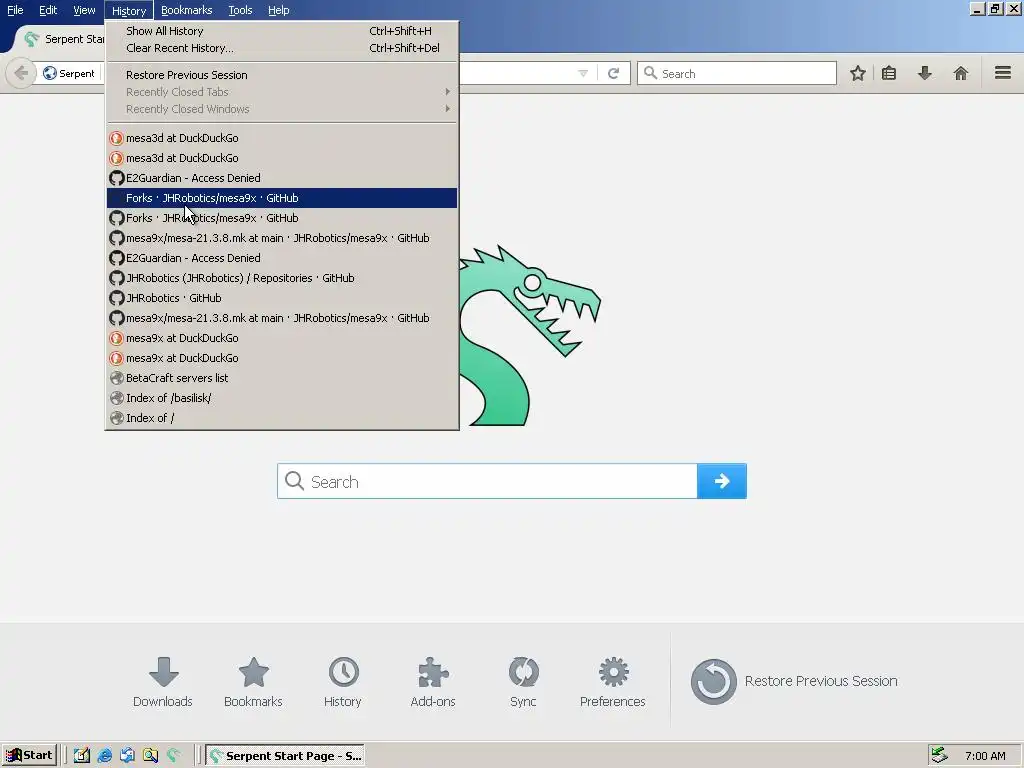
Task: Click the Reload page icon
Action: pyautogui.click(x=613, y=73)
